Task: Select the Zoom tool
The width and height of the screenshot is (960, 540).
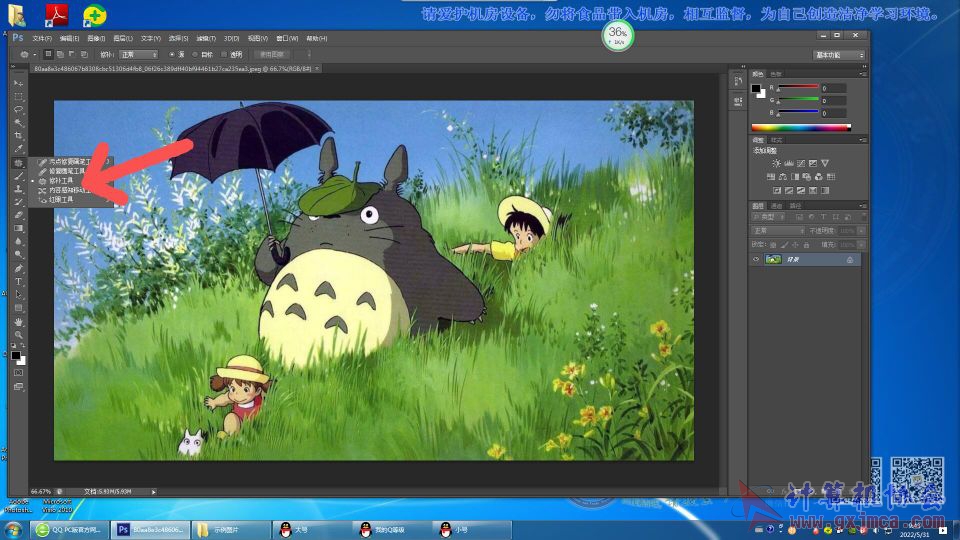Action: tap(18, 335)
